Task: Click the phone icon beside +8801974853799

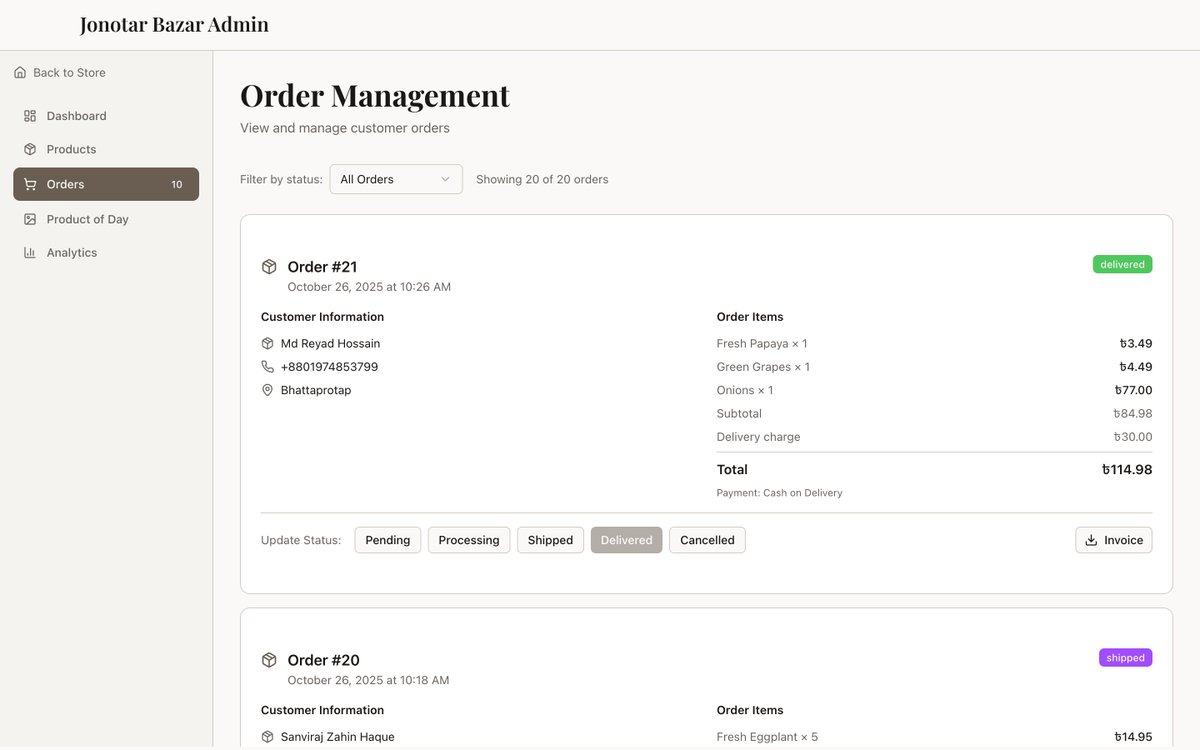Action: [x=267, y=367]
